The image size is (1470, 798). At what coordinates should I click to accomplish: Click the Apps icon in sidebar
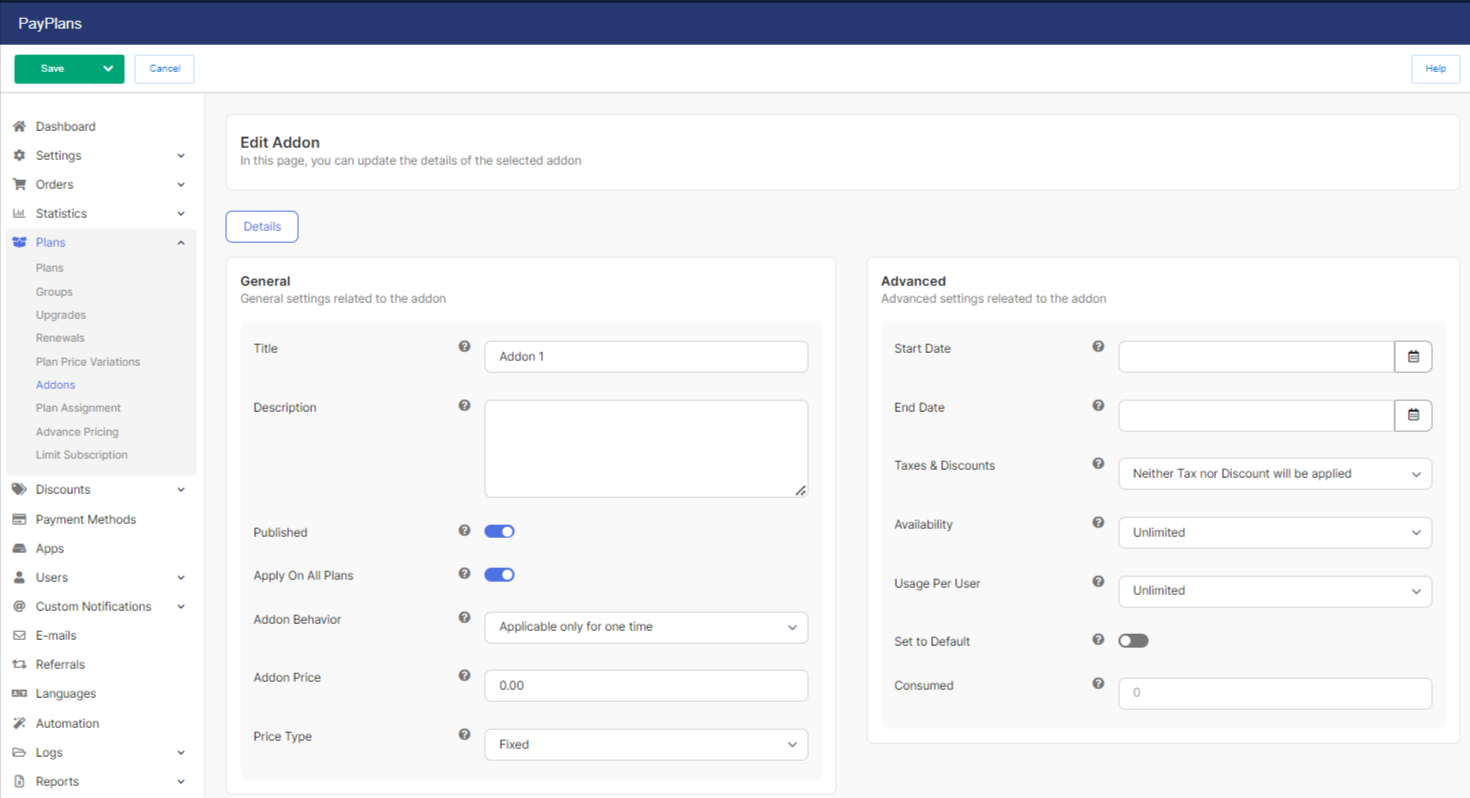[19, 548]
